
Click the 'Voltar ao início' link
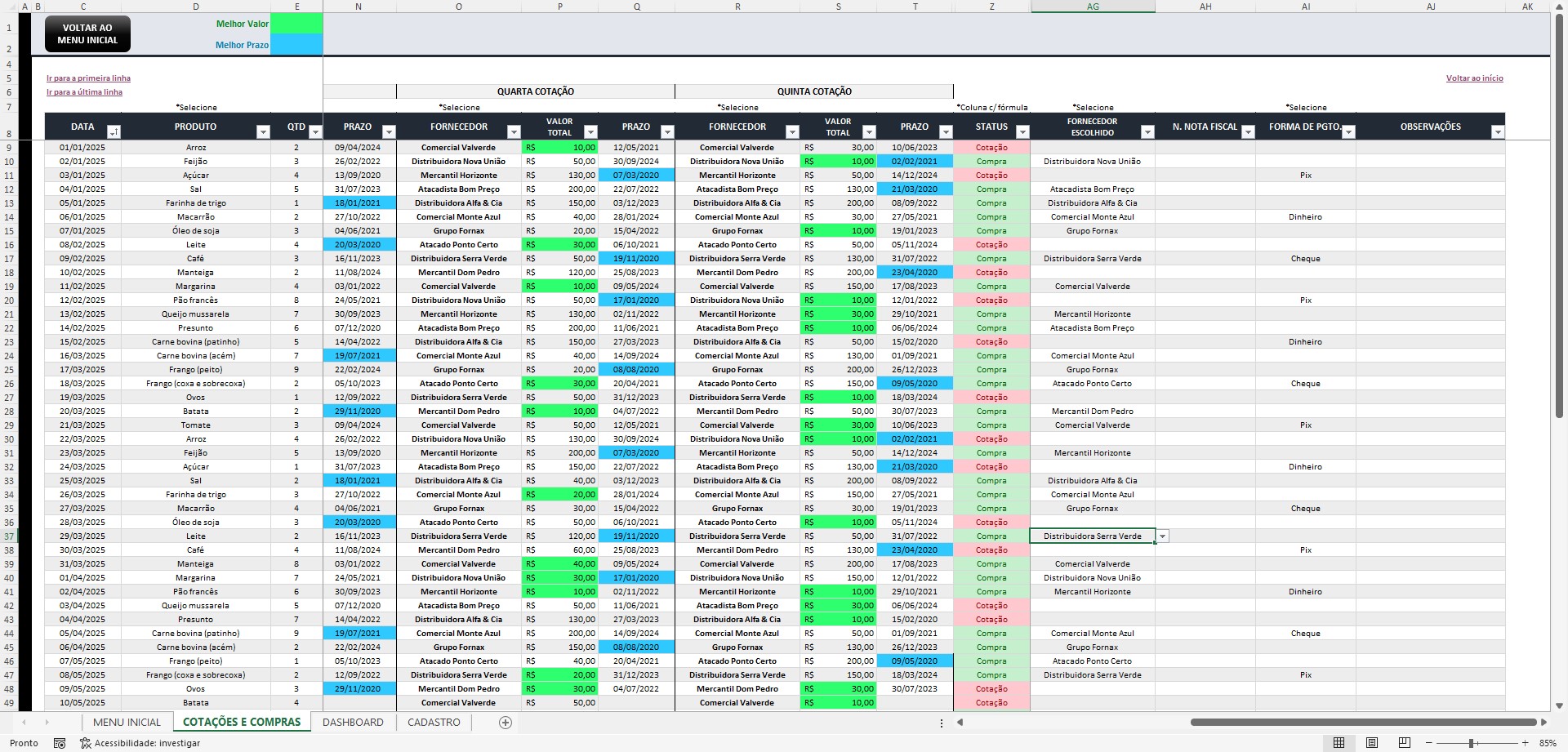pyautogui.click(x=1474, y=78)
